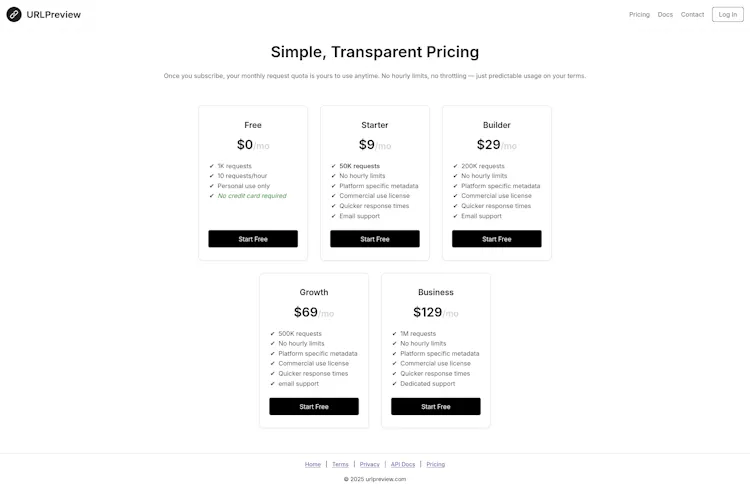750x489 pixels.
Task: Click the checkmark beside Dedicated support
Action: [x=394, y=384]
